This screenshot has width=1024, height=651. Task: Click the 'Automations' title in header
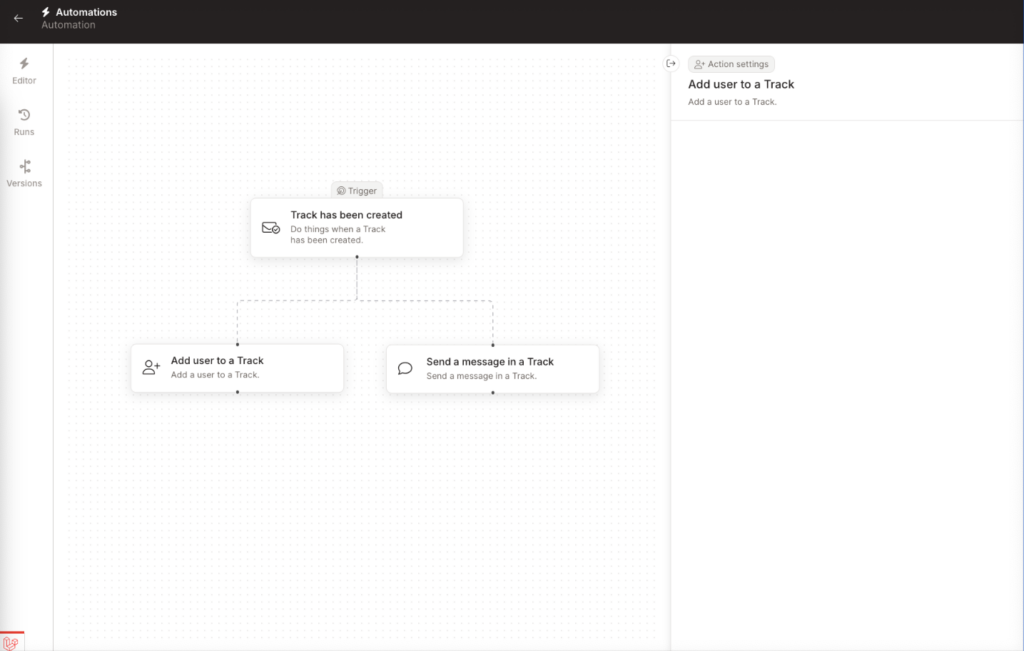[x=86, y=12]
